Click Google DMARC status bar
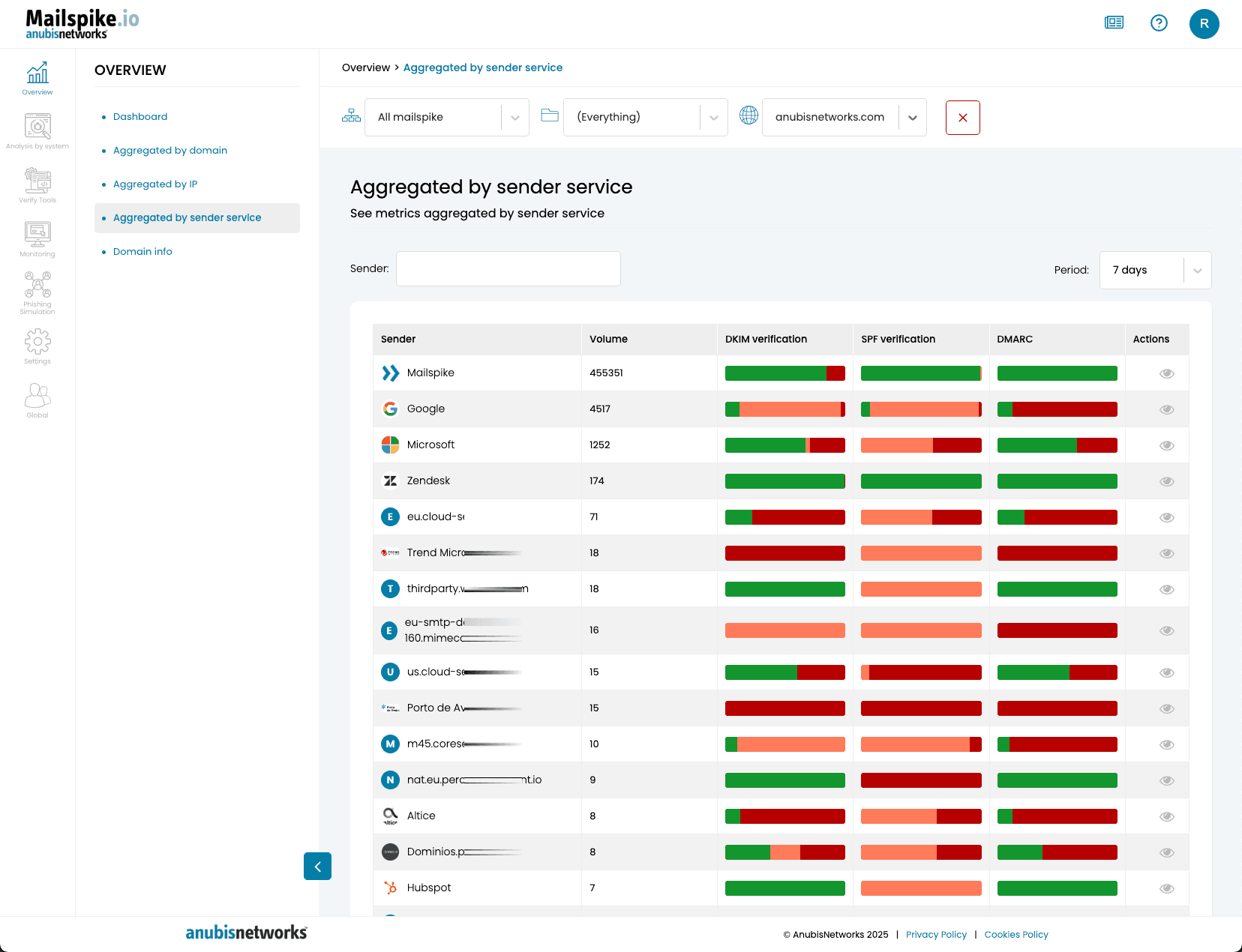 point(1057,409)
